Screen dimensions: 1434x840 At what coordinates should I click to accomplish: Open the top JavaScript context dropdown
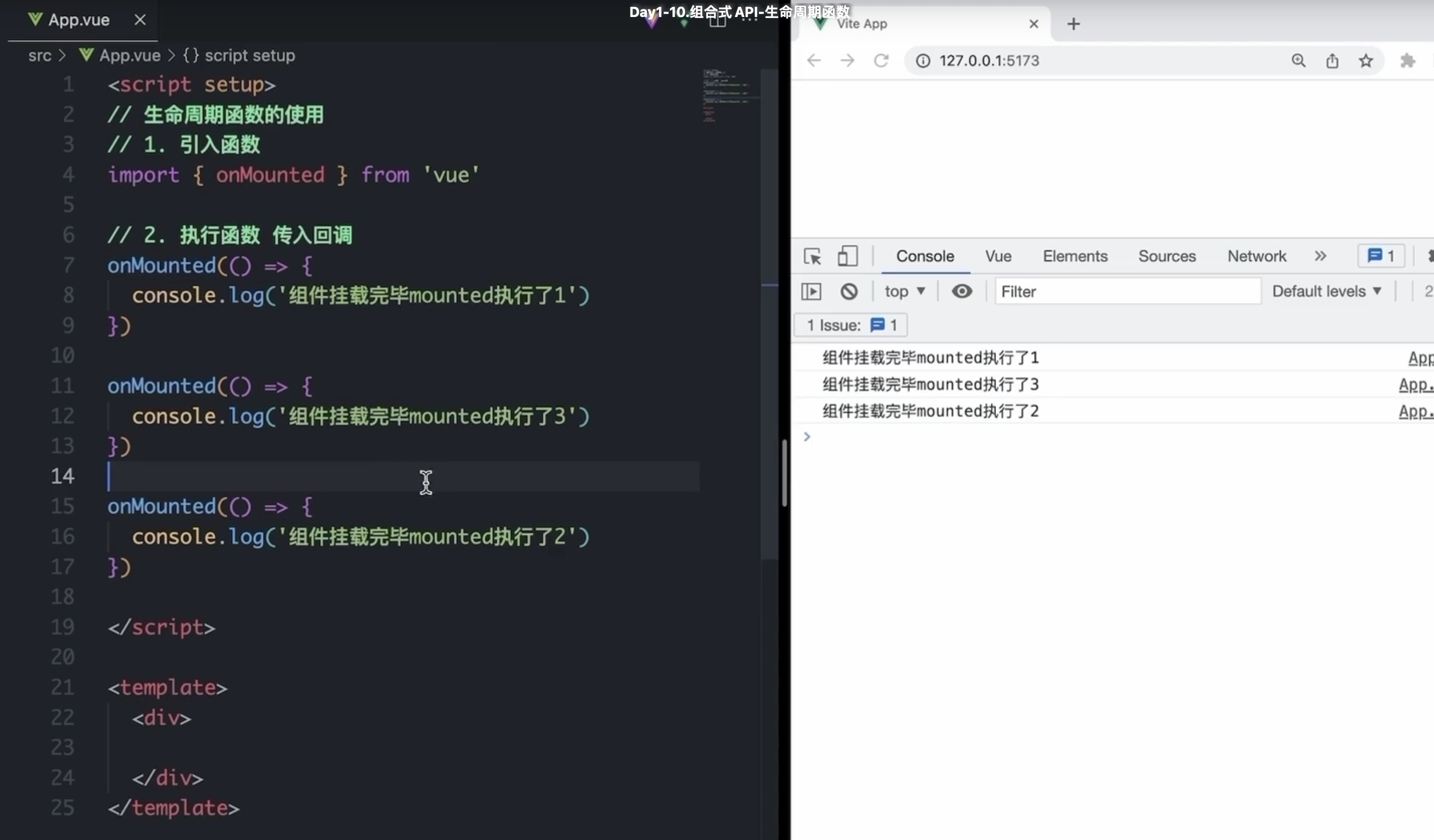coord(904,291)
